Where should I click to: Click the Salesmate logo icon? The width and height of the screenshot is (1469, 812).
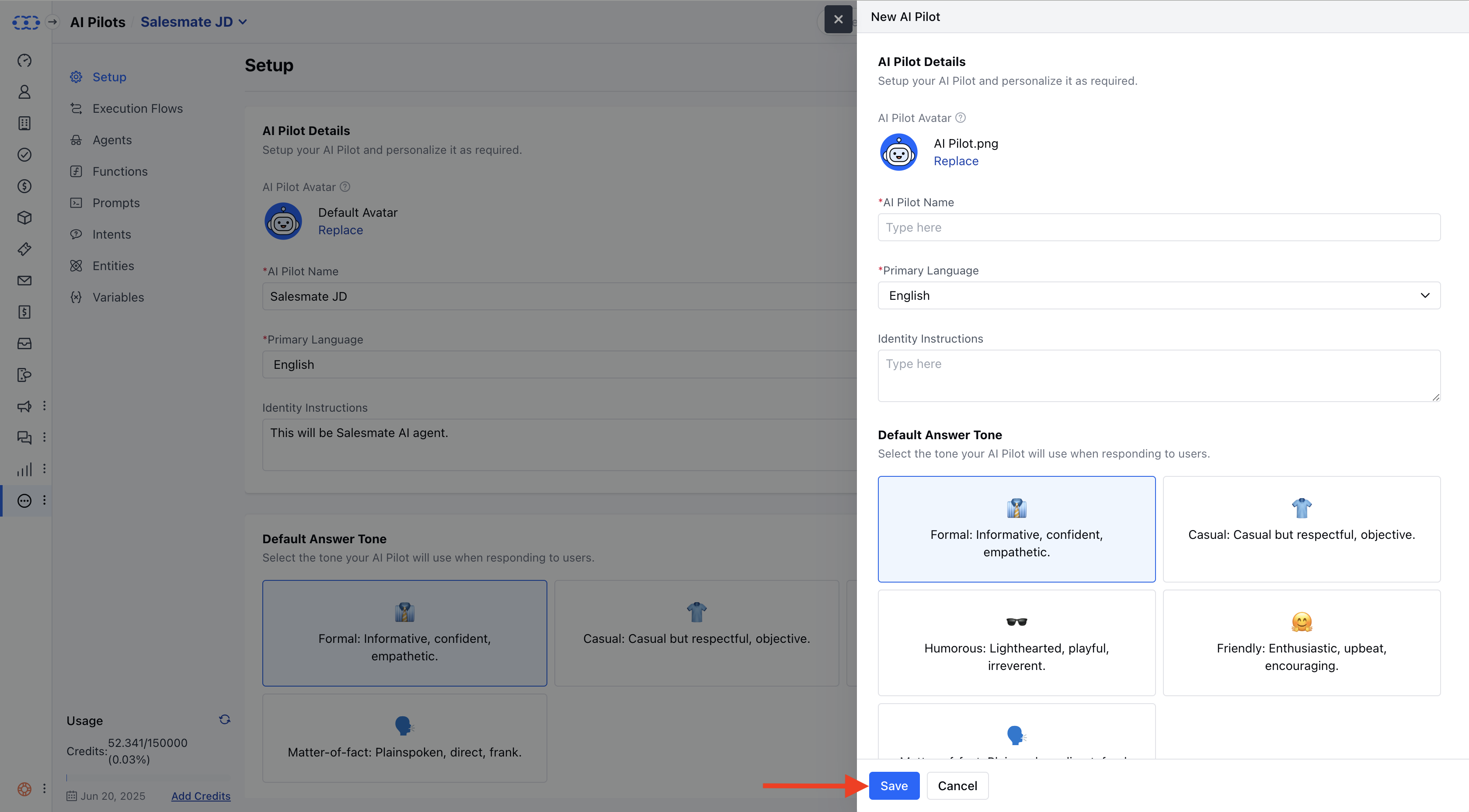[26, 22]
